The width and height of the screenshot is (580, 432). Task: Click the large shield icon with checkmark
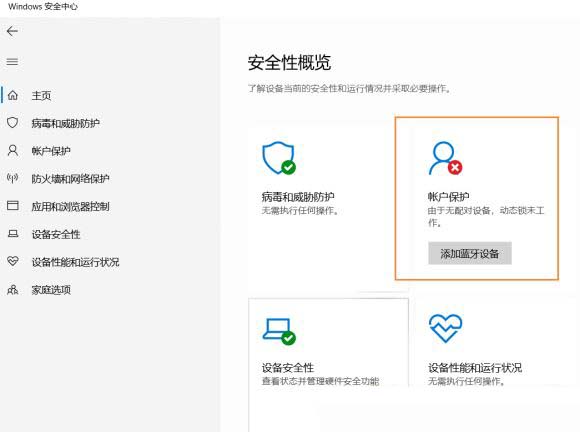click(x=279, y=158)
